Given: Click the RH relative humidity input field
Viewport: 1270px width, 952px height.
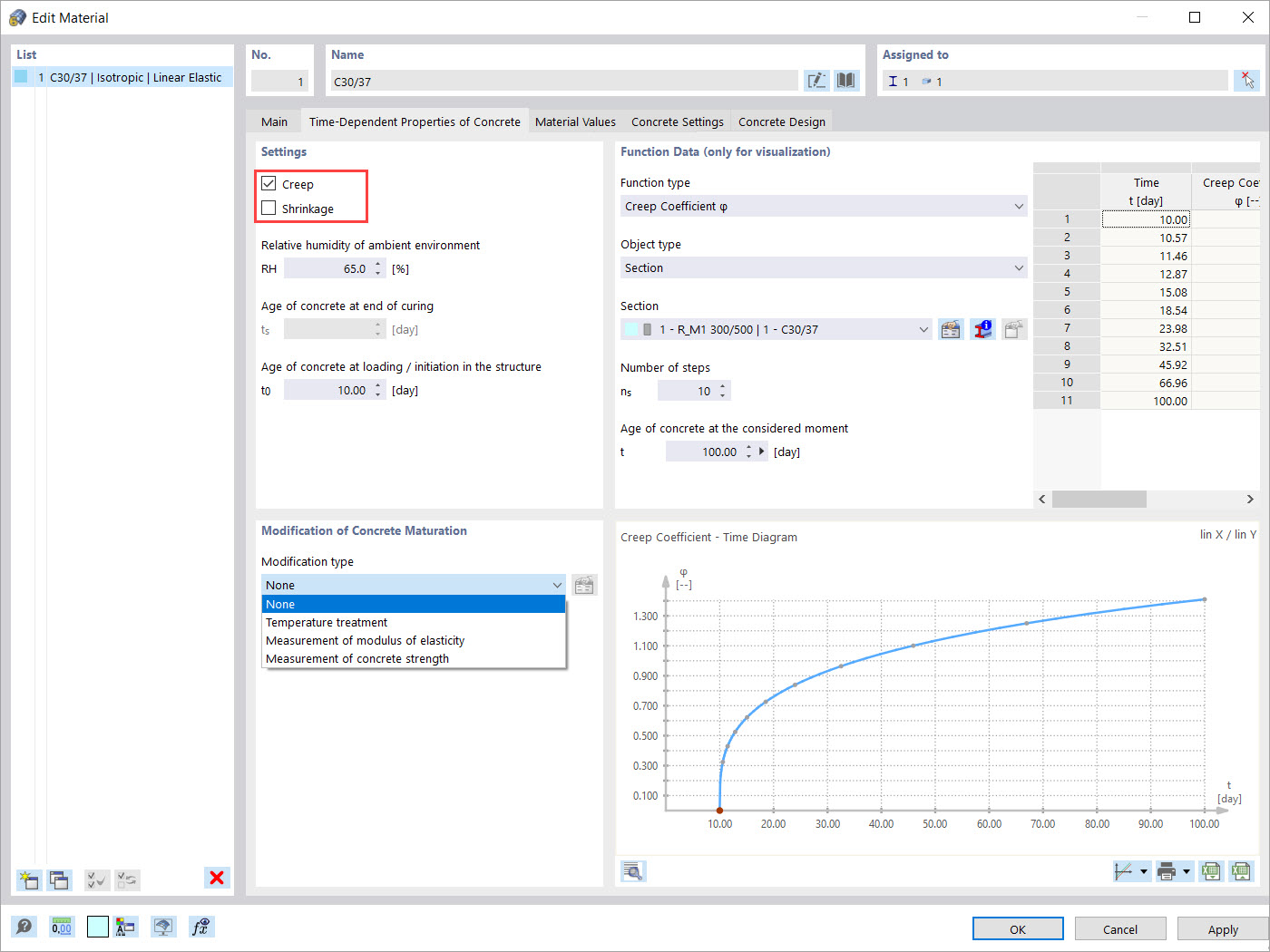Looking at the screenshot, I should click(327, 268).
